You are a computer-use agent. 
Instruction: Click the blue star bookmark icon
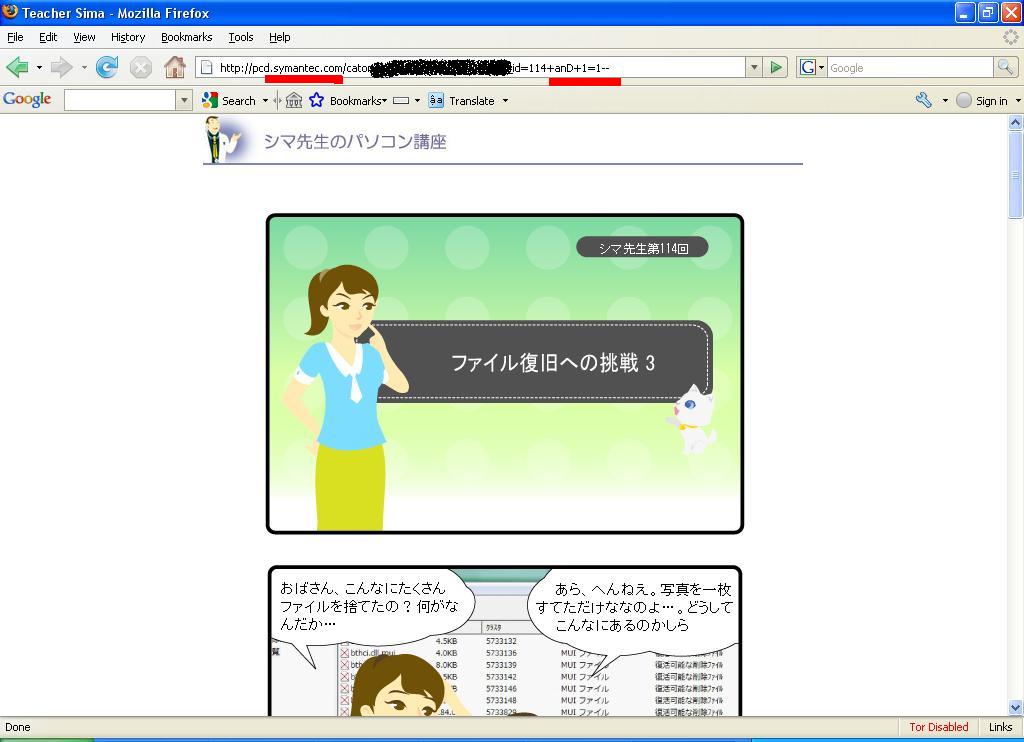pos(317,100)
